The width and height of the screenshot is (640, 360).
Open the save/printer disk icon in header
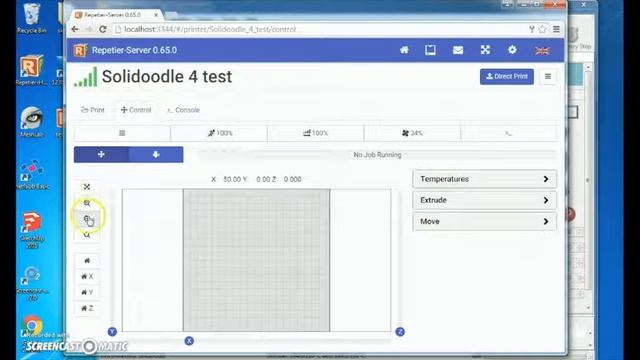430,50
